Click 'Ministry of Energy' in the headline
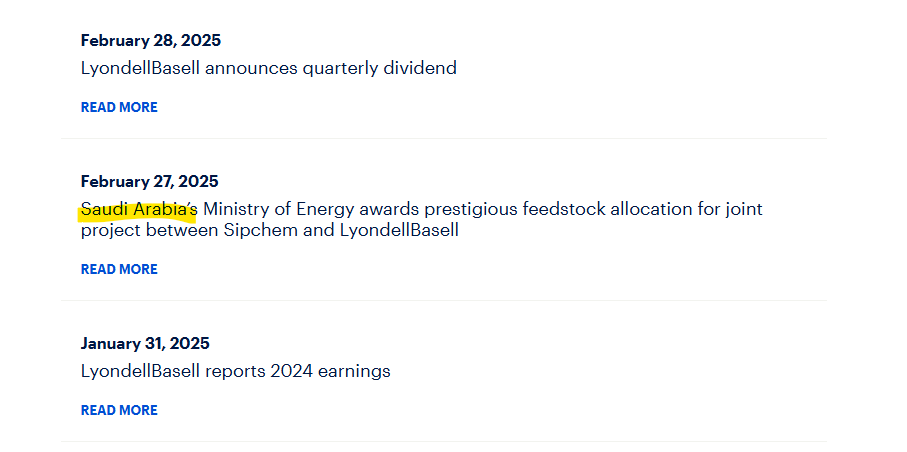 point(276,209)
